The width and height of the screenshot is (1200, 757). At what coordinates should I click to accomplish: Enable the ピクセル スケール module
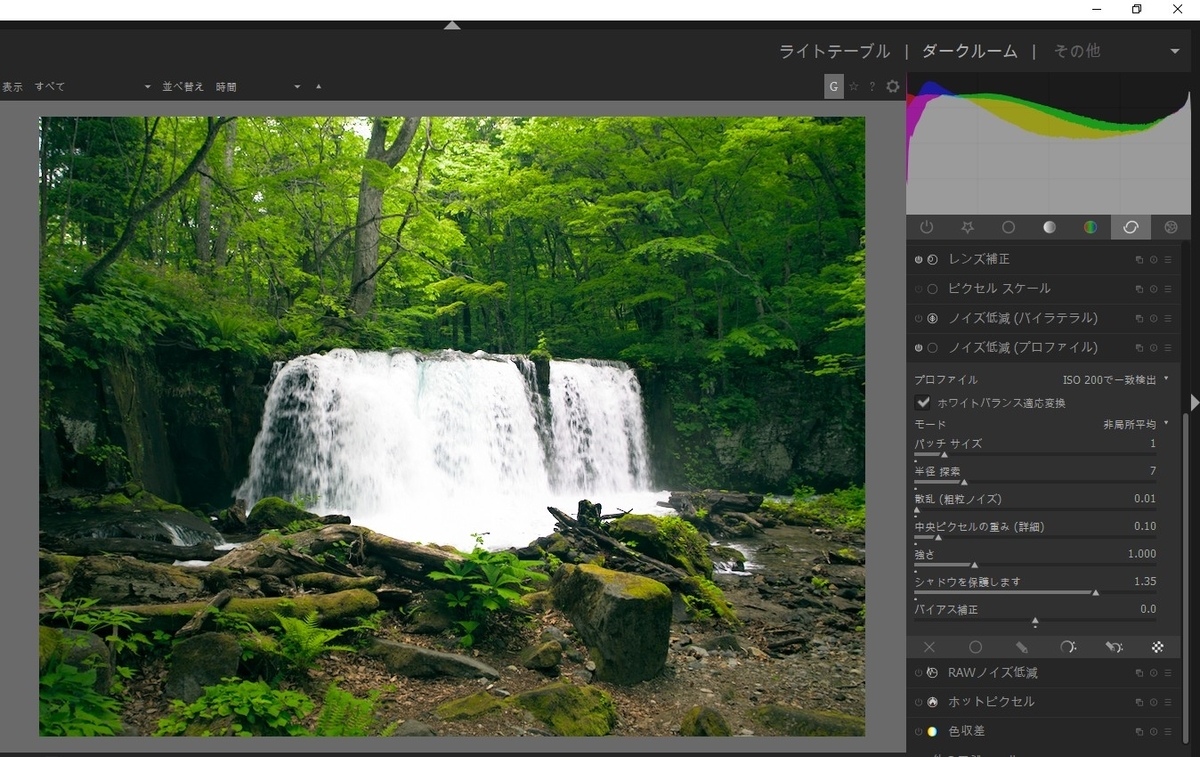919,289
